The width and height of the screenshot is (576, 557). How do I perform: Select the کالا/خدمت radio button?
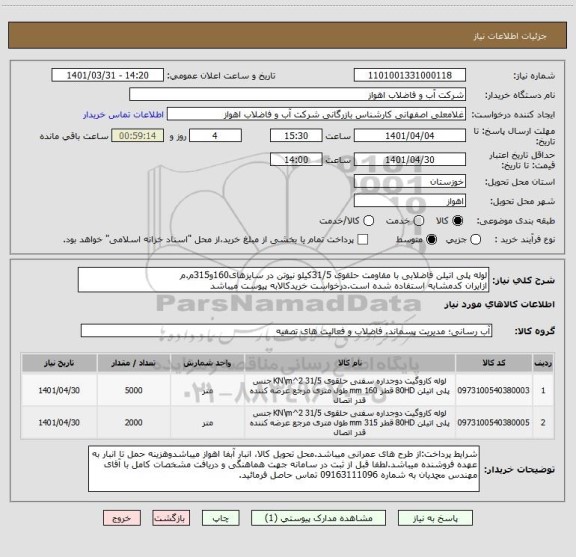(368, 221)
